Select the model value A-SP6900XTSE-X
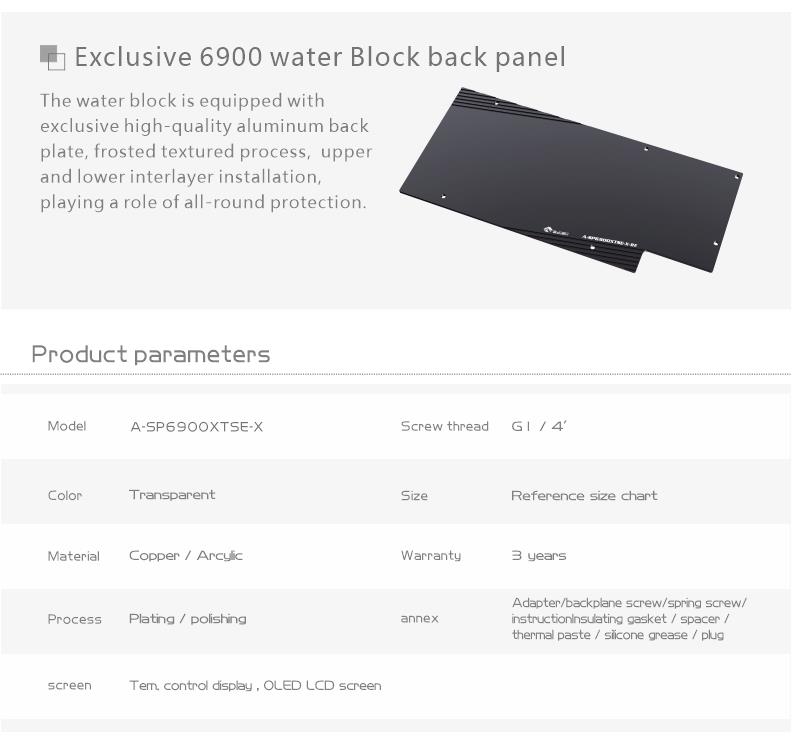The width and height of the screenshot is (796, 747). 197,427
